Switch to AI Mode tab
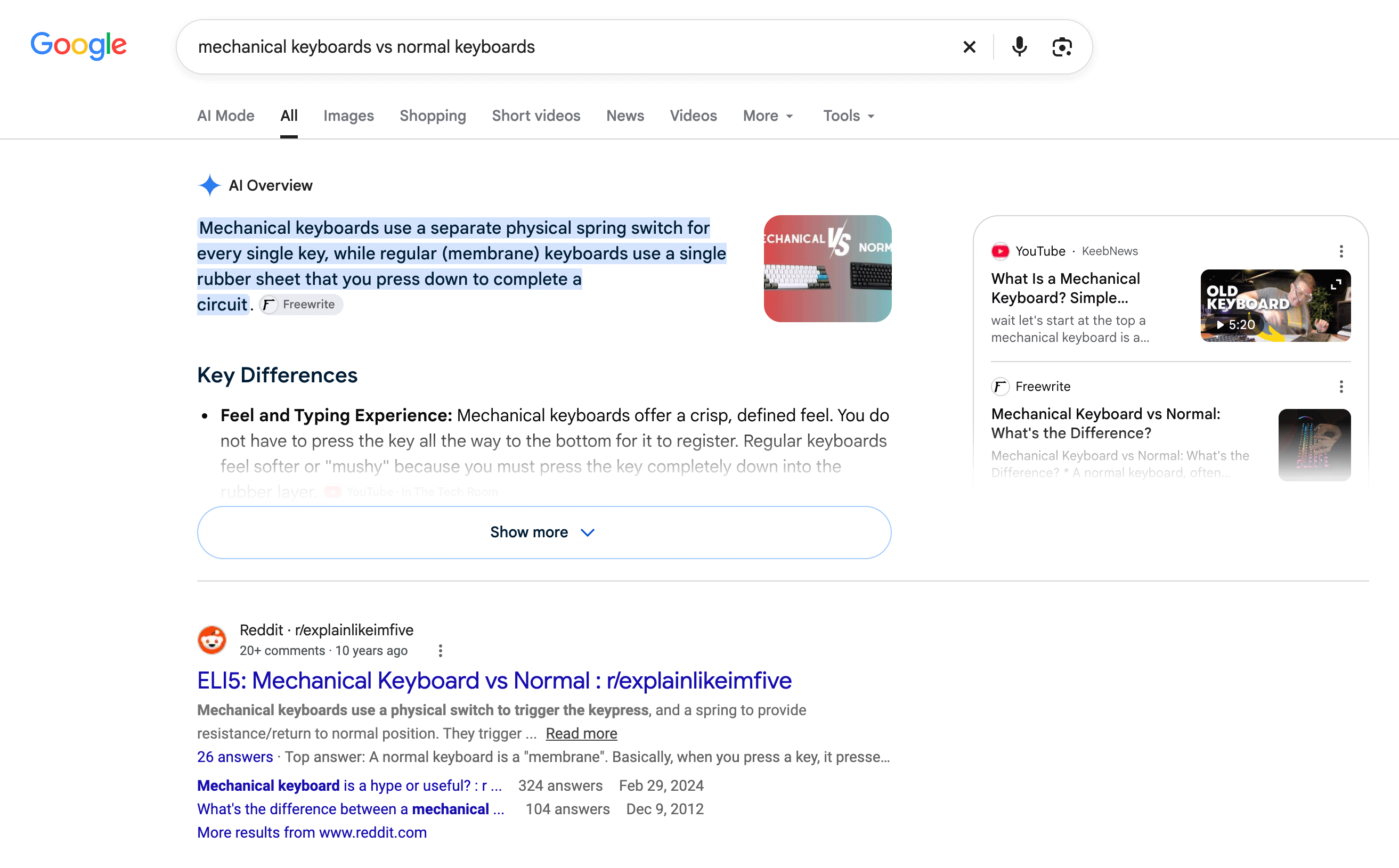 coord(226,116)
